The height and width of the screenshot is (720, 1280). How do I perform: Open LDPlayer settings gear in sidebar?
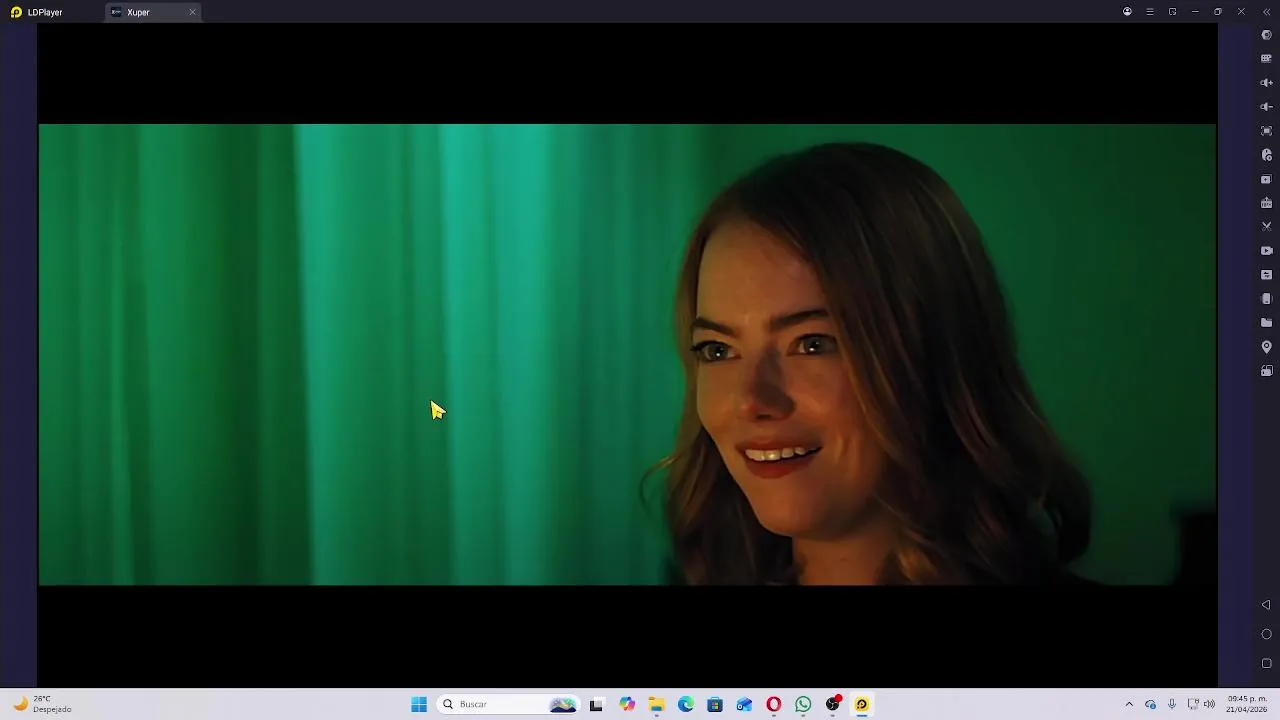click(x=1266, y=35)
